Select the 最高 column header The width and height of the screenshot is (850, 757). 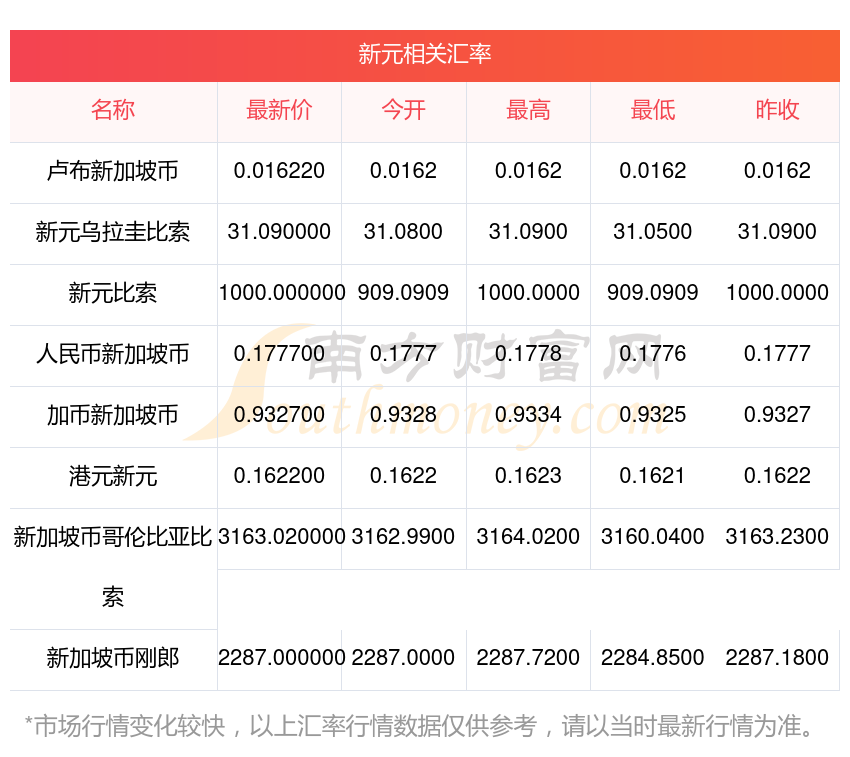tap(528, 110)
